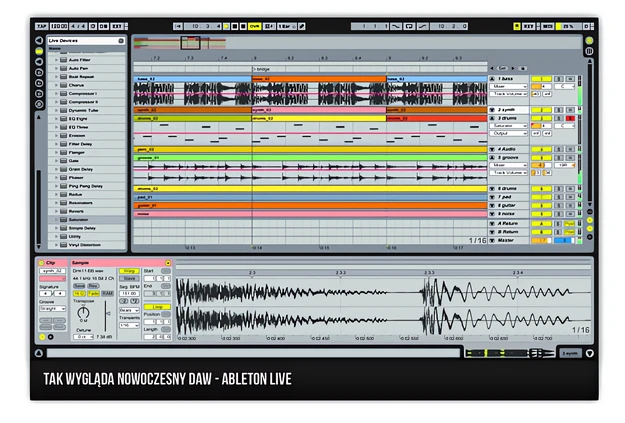Expand Vinyl Distortion device
The width and height of the screenshot is (625, 423).
click(x=56, y=245)
